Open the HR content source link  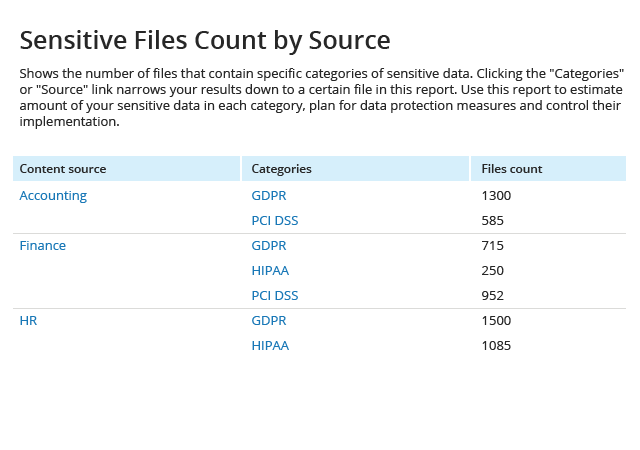tap(28, 321)
